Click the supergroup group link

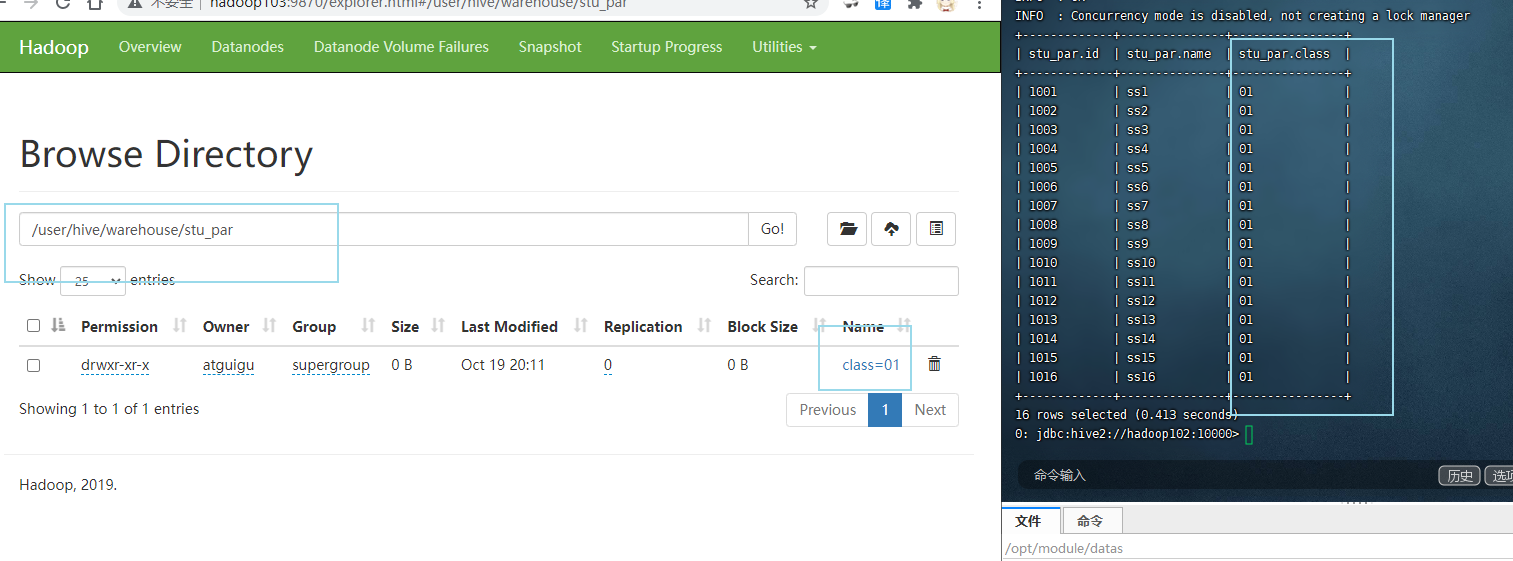coord(331,365)
